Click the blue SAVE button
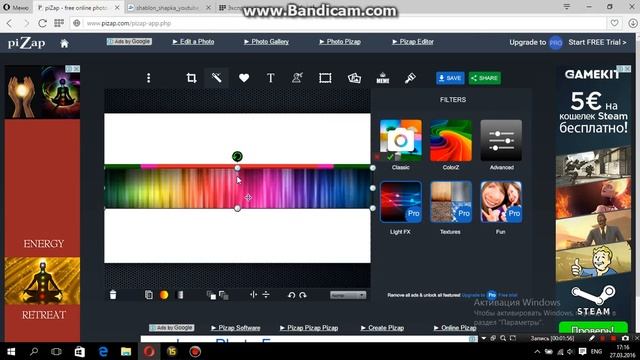Image resolution: width=640 pixels, height=360 pixels. tap(450, 78)
